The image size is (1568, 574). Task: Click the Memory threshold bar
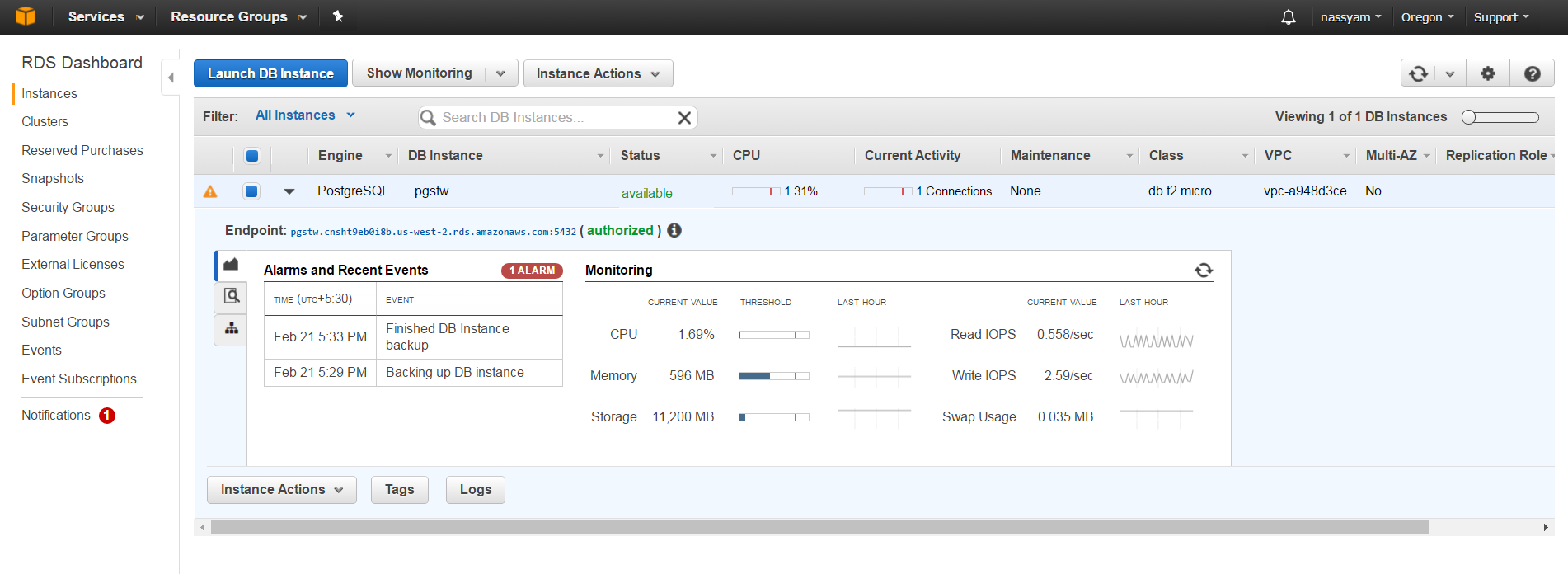(x=774, y=376)
